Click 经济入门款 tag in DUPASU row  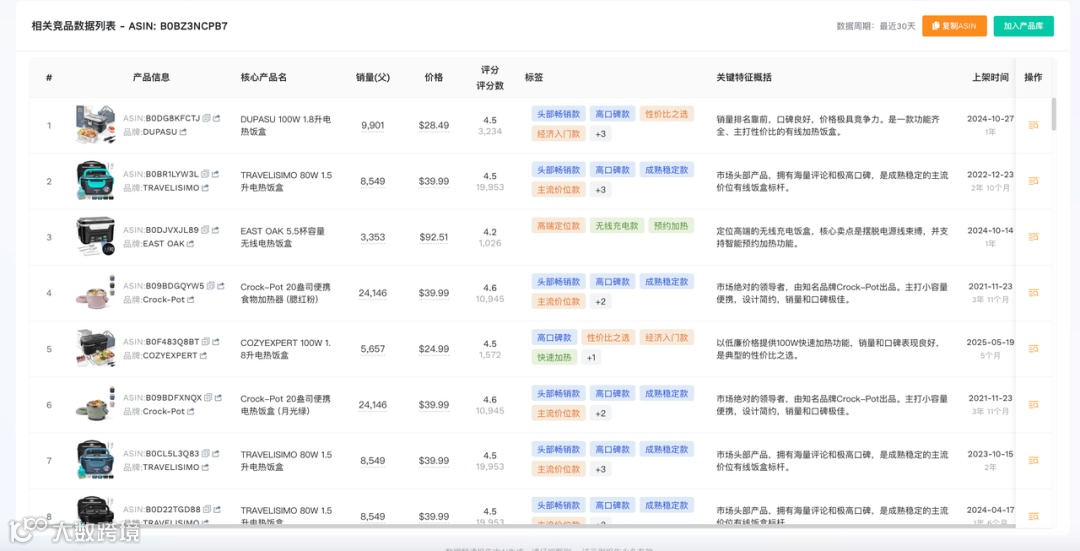558,134
